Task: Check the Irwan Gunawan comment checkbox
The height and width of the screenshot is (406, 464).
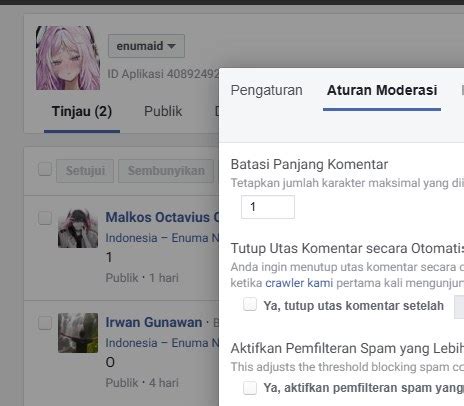Action: (45, 323)
